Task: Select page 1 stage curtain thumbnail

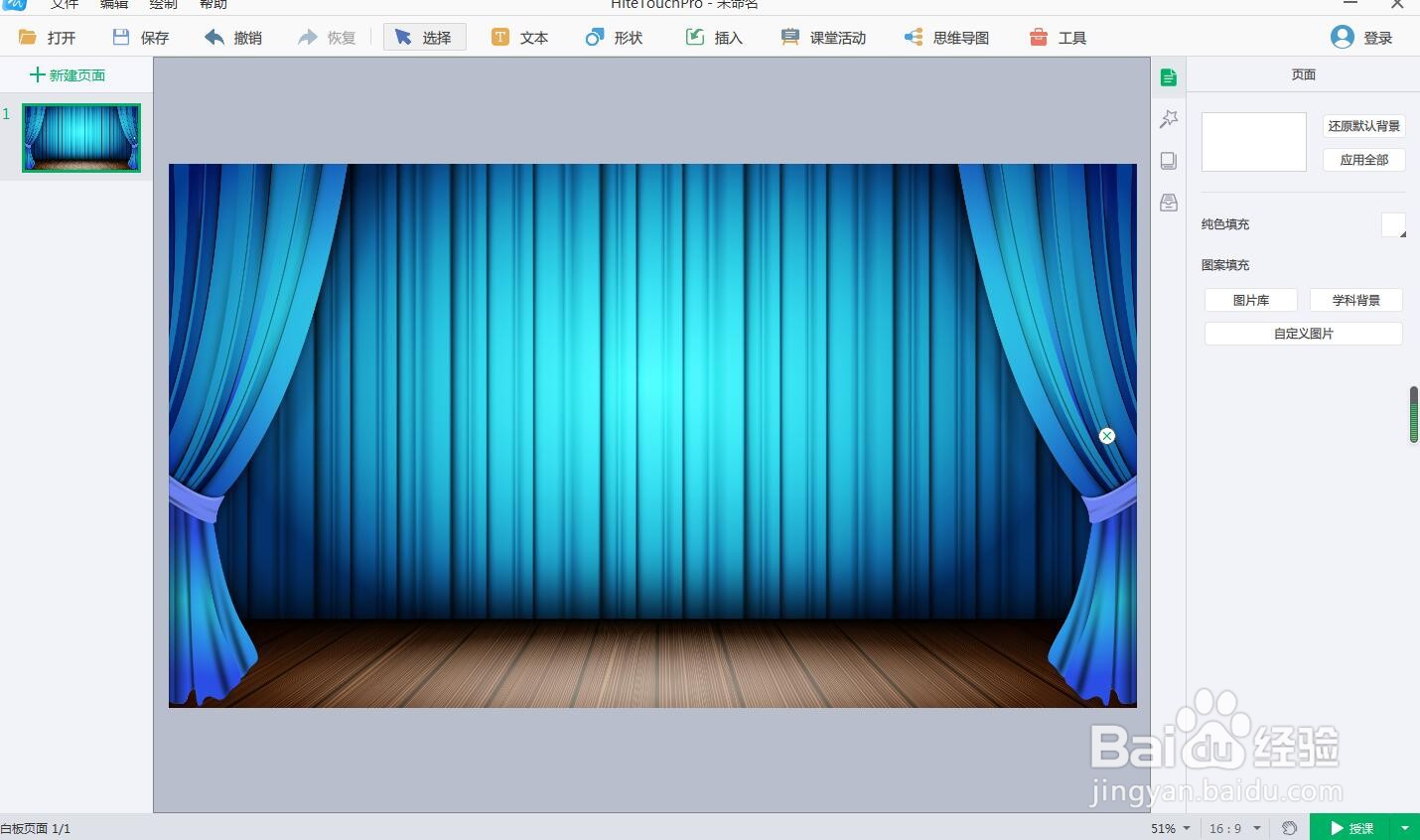Action: click(81, 137)
